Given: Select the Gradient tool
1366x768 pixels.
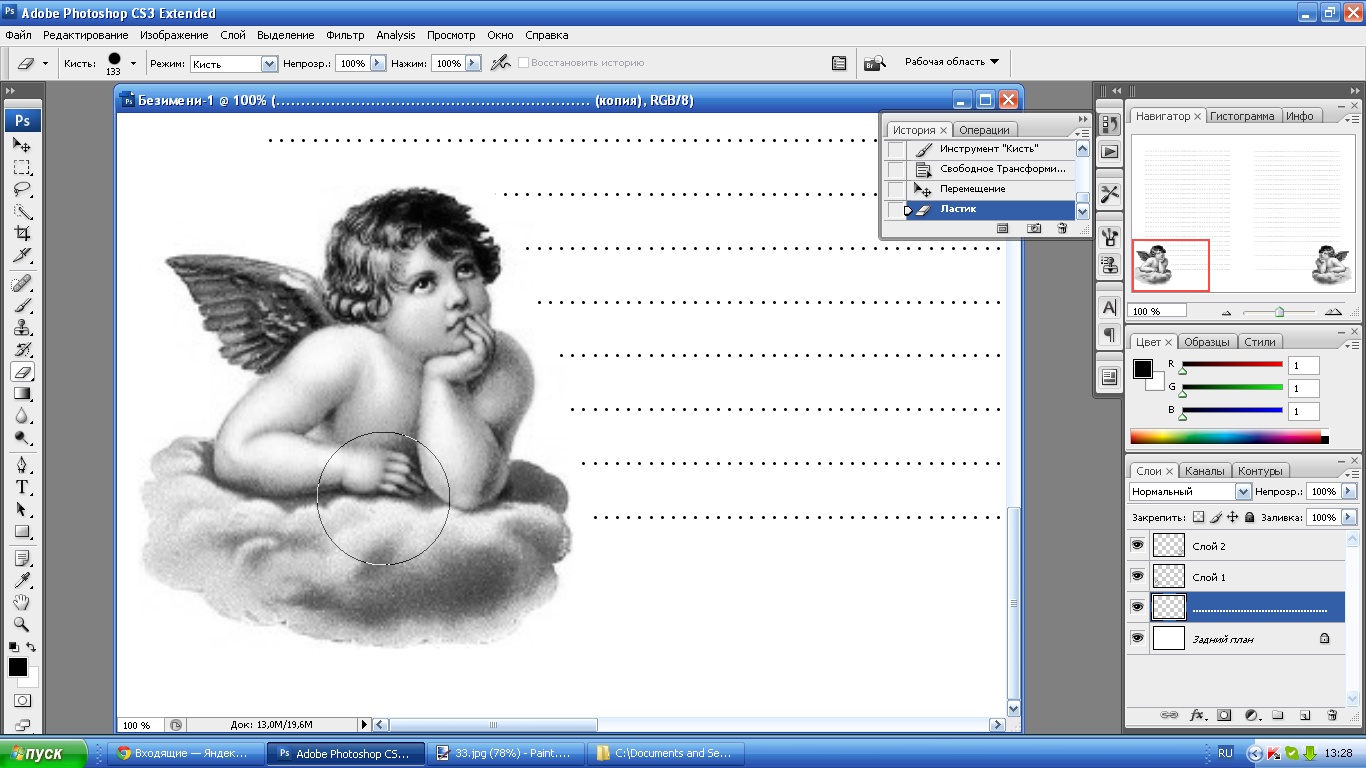Looking at the screenshot, I should [21, 394].
